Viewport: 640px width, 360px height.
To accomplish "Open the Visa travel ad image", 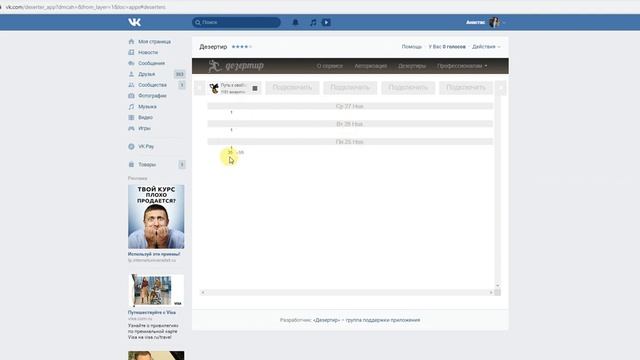I will [156, 290].
